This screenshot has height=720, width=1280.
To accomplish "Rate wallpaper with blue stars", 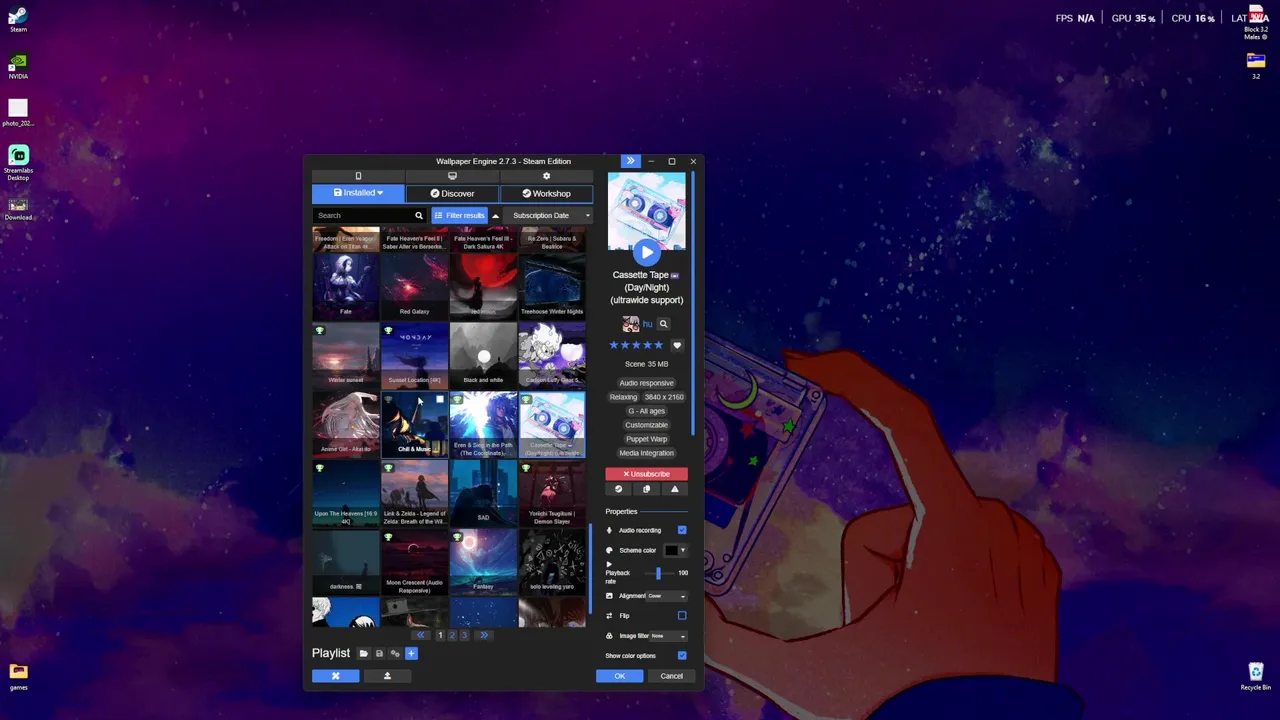I will [x=636, y=345].
